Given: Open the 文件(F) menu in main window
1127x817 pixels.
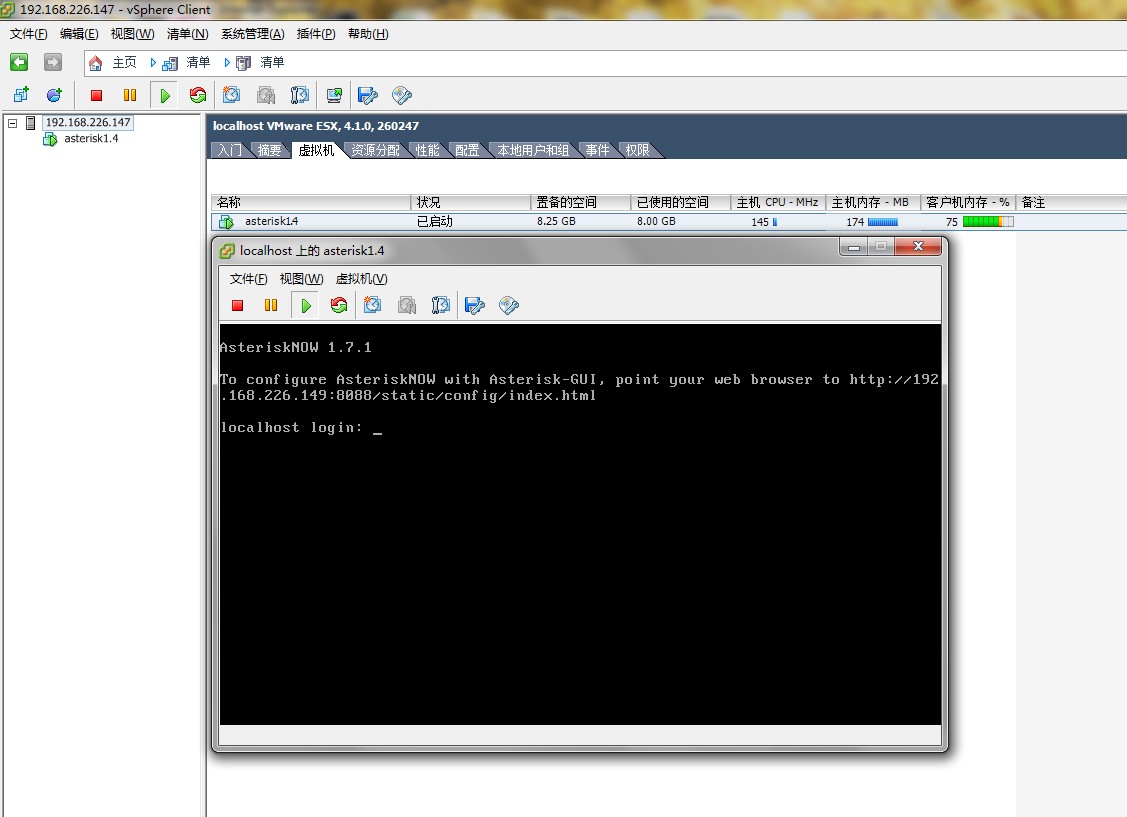Looking at the screenshot, I should click(x=29, y=34).
